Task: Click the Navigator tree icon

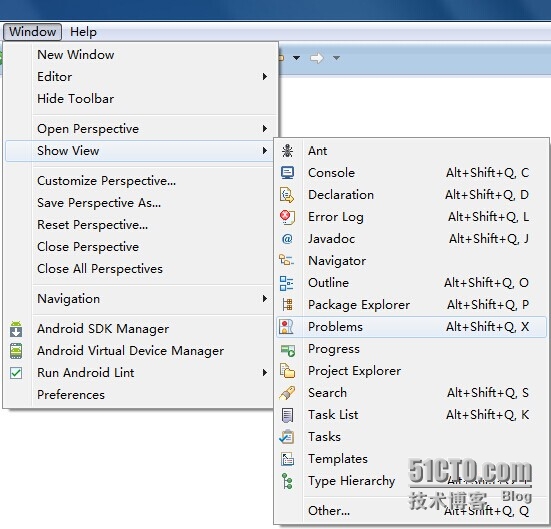Action: tap(287, 260)
